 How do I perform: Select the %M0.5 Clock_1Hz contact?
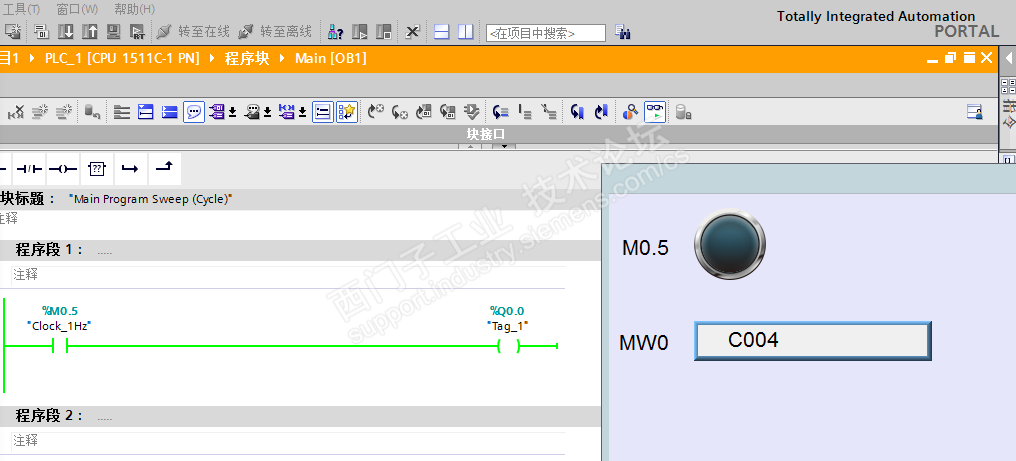pyautogui.click(x=60, y=346)
